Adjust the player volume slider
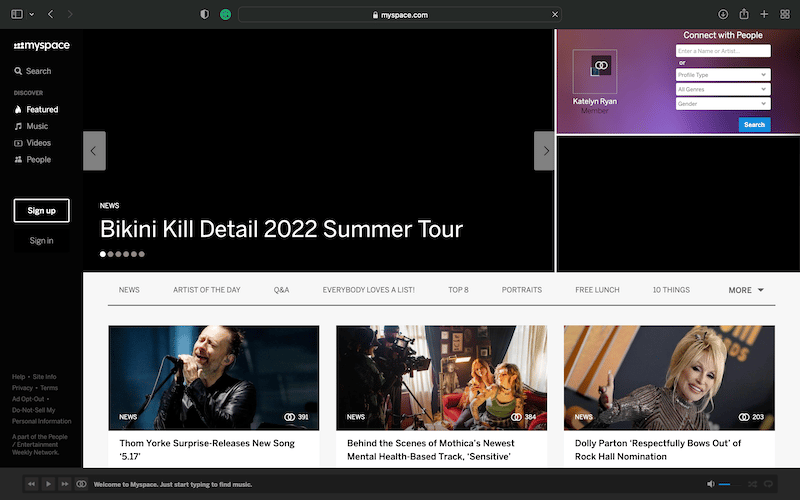This screenshot has height=500, width=800. pyautogui.click(x=730, y=484)
